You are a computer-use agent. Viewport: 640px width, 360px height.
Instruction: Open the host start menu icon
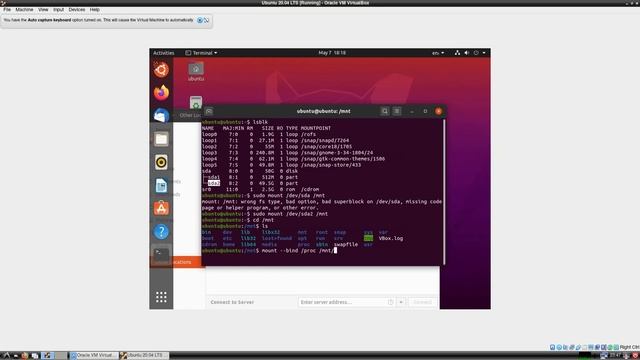coord(6,356)
